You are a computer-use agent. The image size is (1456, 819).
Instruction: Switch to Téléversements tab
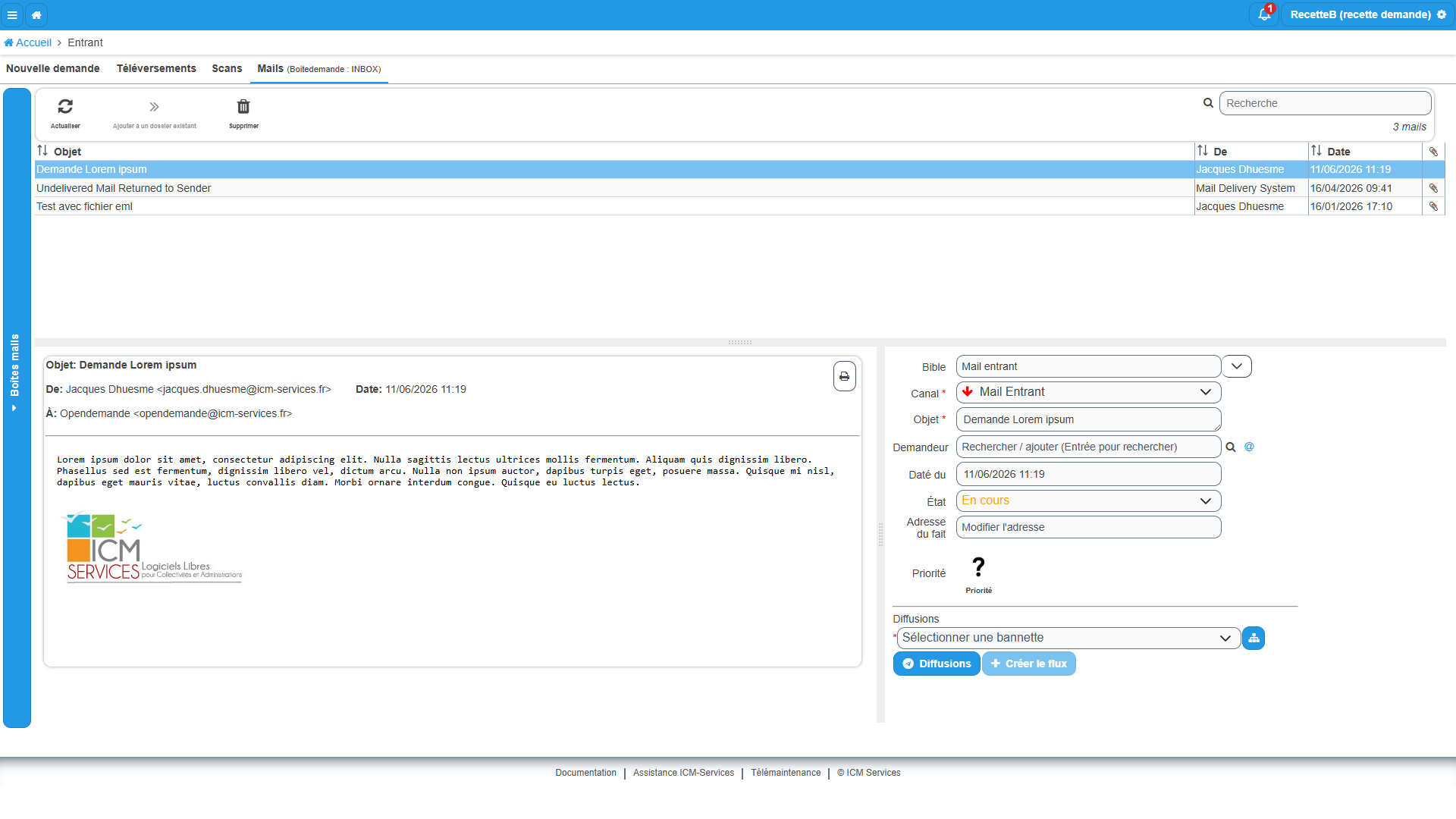coord(156,68)
